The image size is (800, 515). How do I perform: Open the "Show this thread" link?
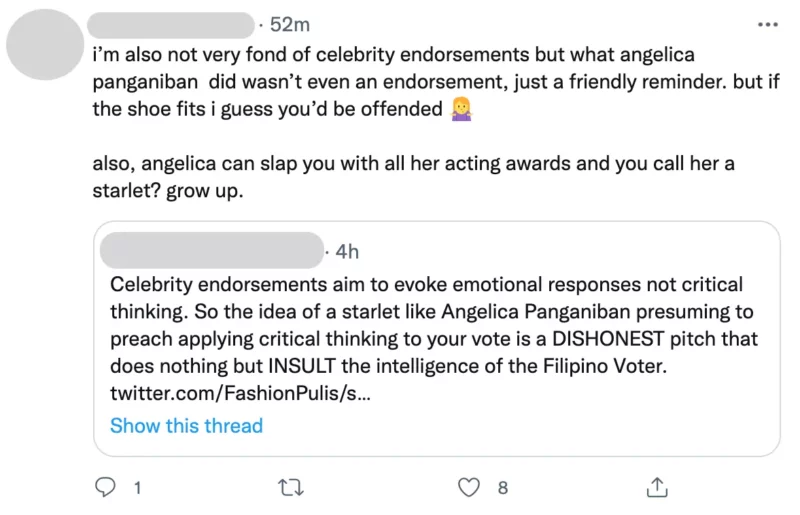point(186,425)
